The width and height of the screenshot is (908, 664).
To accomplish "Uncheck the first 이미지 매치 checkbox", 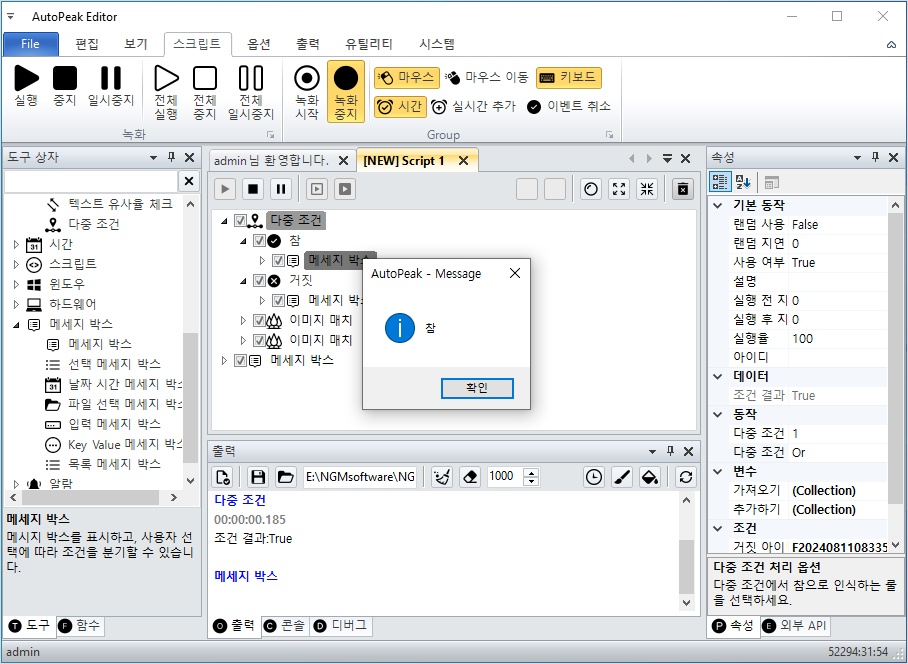I will (x=259, y=320).
